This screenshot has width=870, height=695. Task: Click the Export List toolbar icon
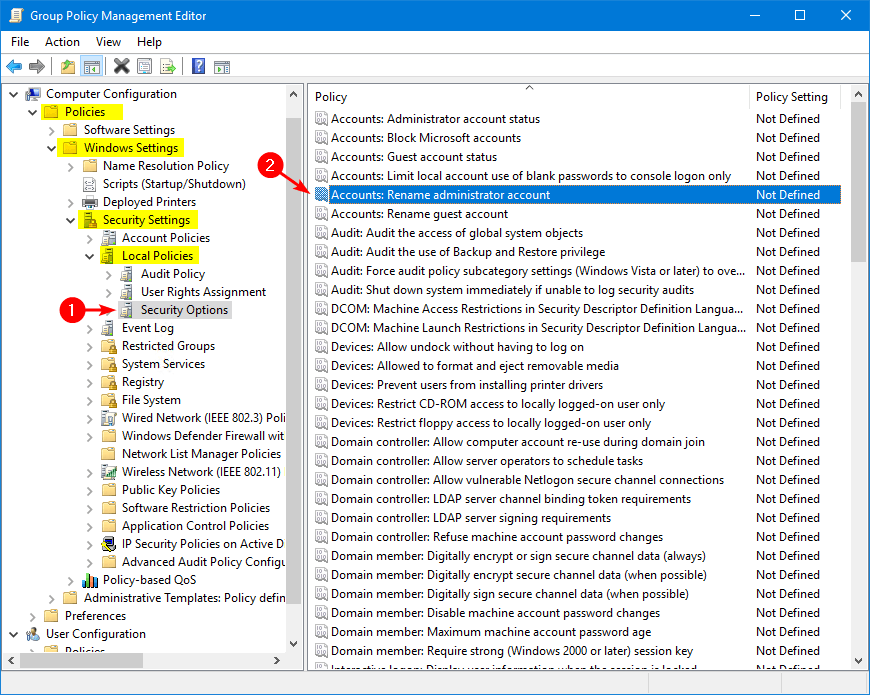(x=168, y=67)
